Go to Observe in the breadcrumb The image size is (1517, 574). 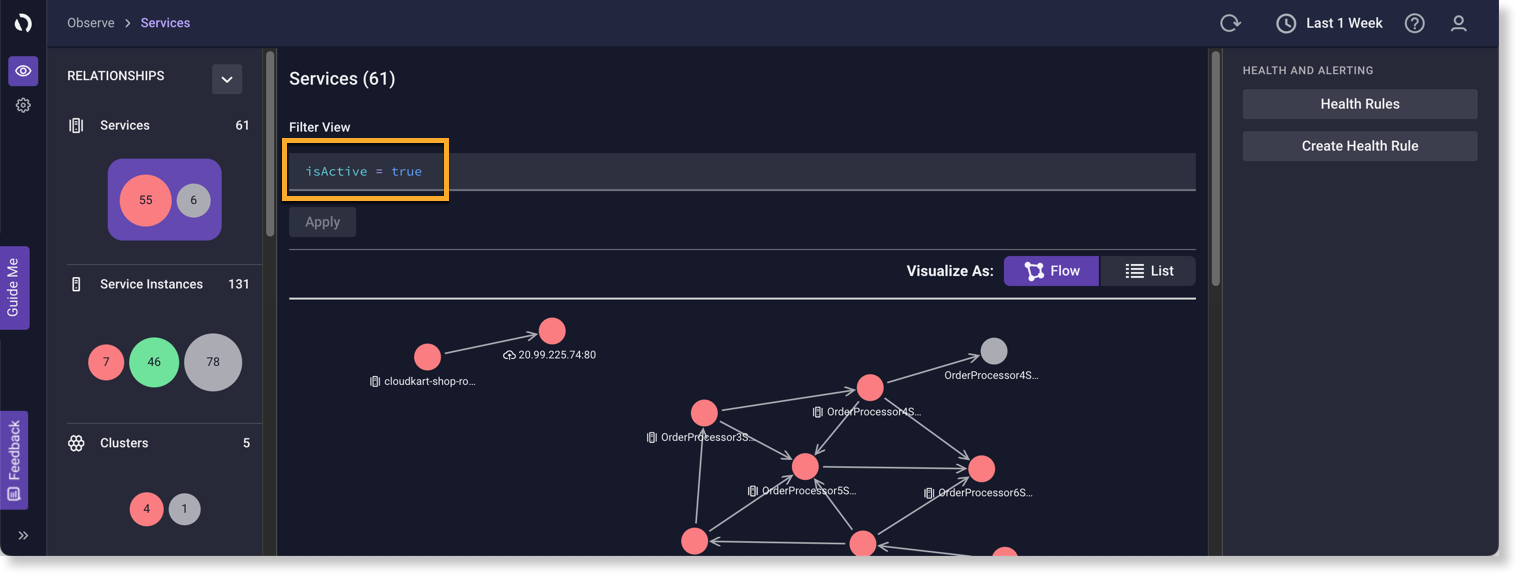(x=91, y=23)
